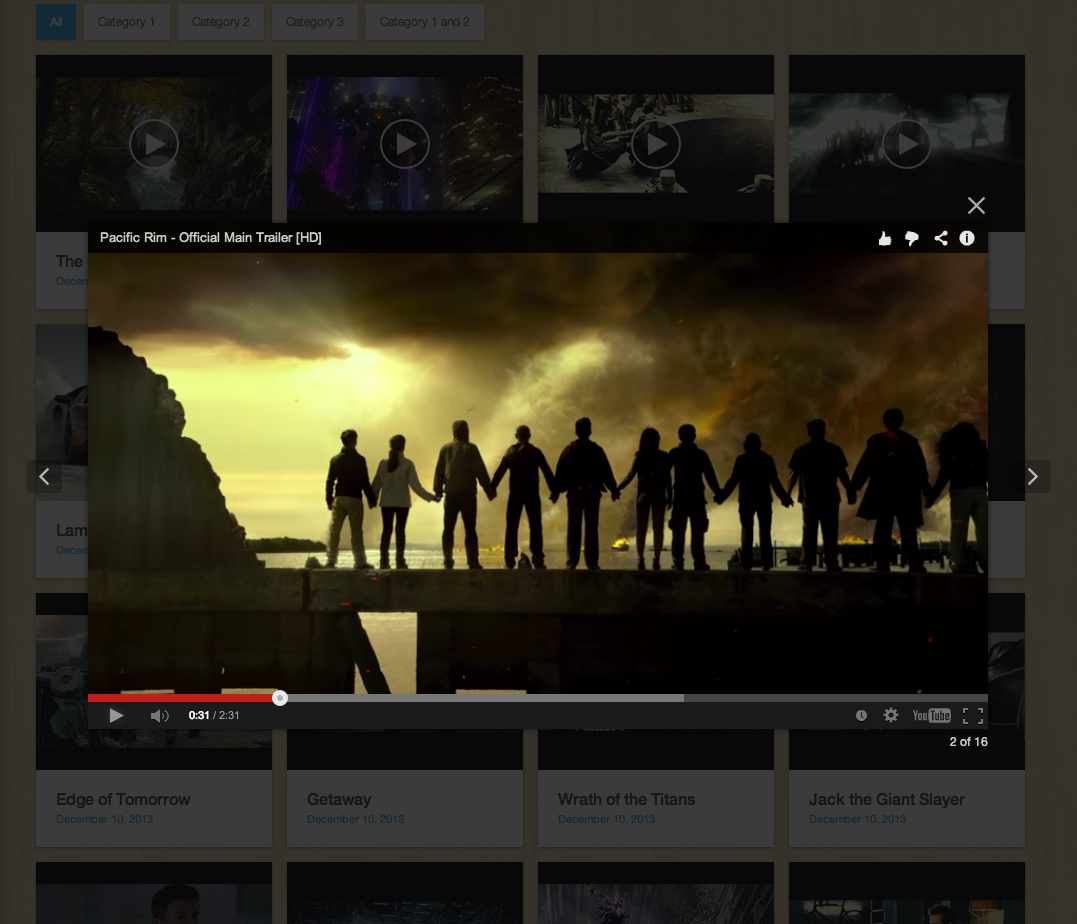Open quality settings from the gear menu
The height and width of the screenshot is (924, 1077).
(890, 715)
